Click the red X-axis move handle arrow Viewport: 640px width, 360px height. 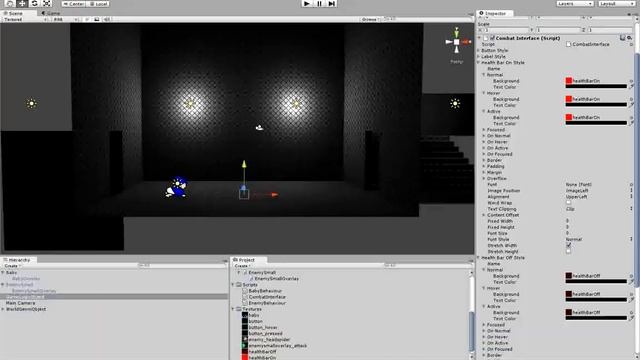coord(274,195)
